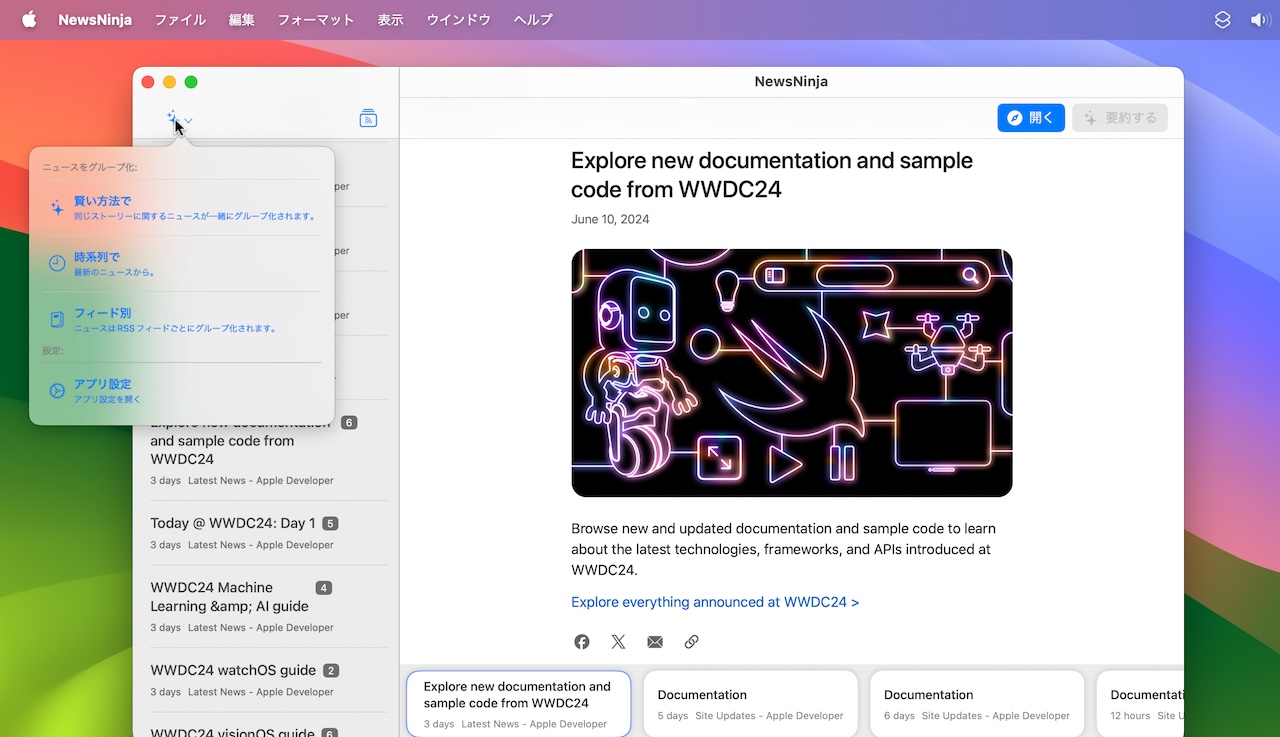This screenshot has height=737, width=1280.
Task: Open the フォーマット menu
Action: 316,20
